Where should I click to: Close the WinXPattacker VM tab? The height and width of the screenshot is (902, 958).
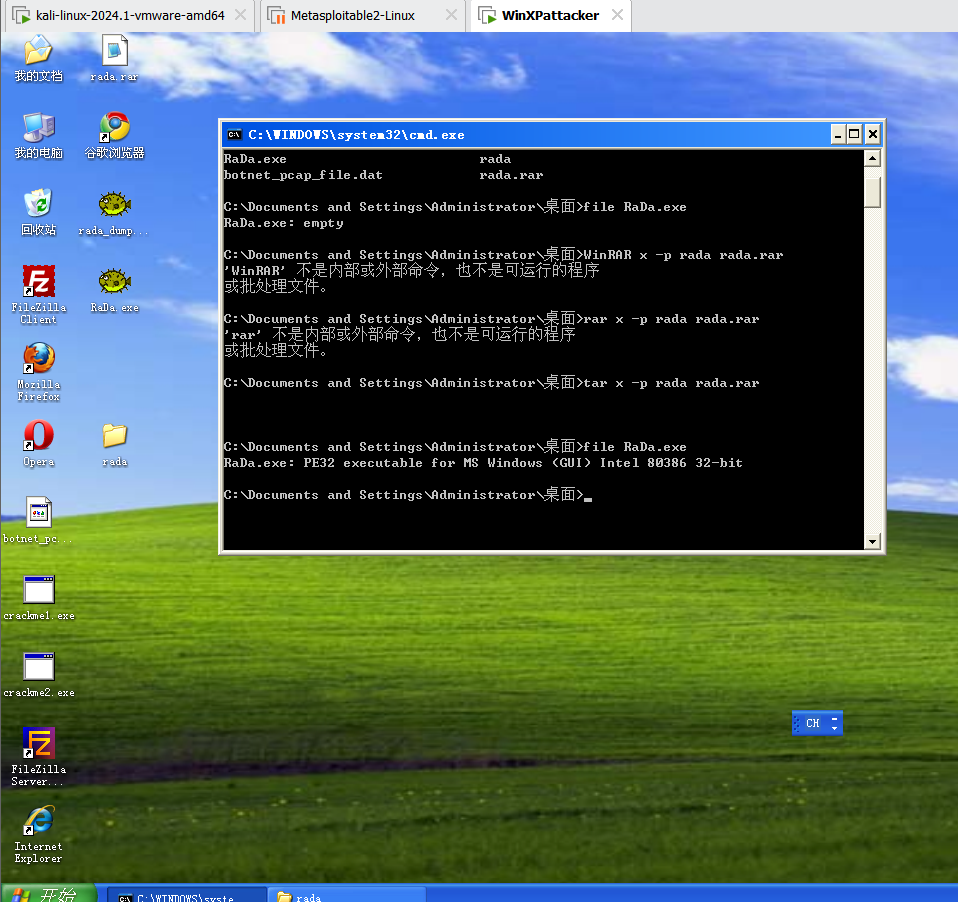617,16
